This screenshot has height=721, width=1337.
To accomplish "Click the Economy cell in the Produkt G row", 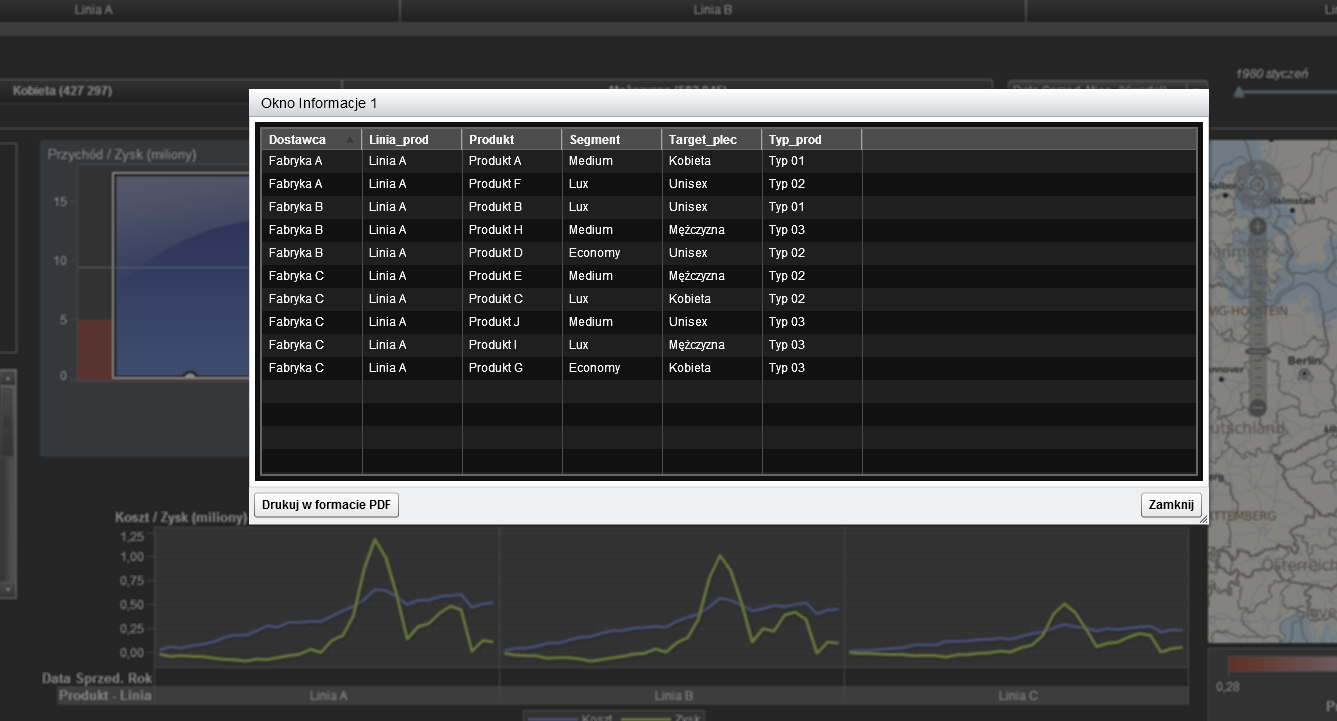I will (x=611, y=368).
